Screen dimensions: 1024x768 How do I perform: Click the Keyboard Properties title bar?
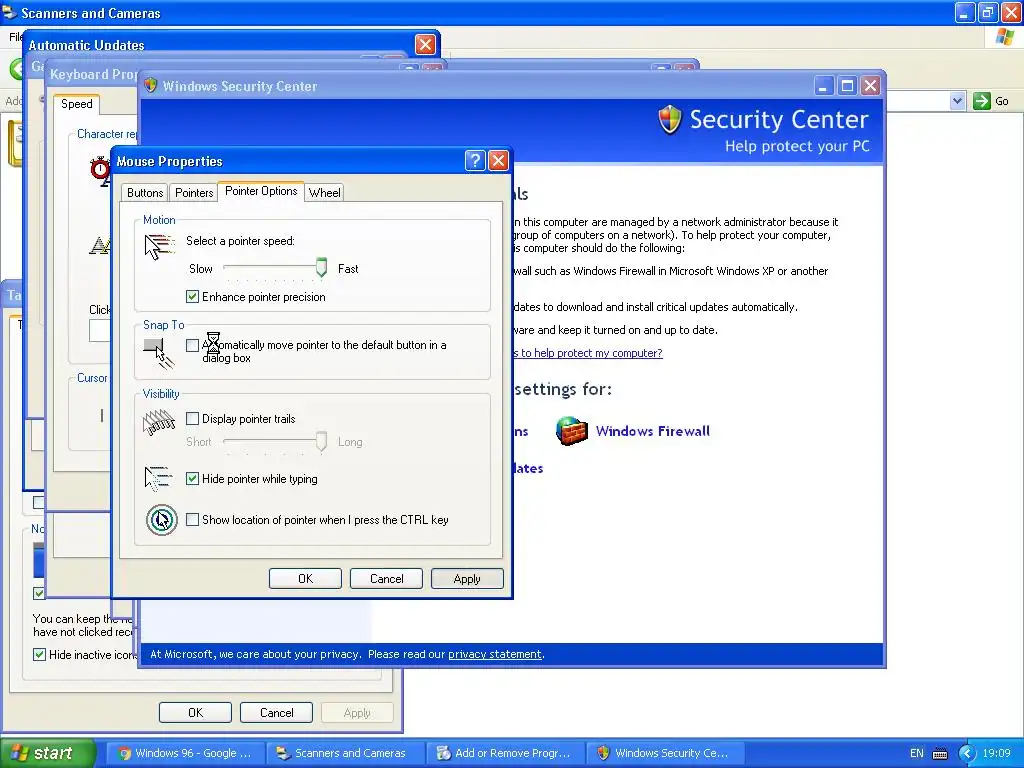pos(93,74)
